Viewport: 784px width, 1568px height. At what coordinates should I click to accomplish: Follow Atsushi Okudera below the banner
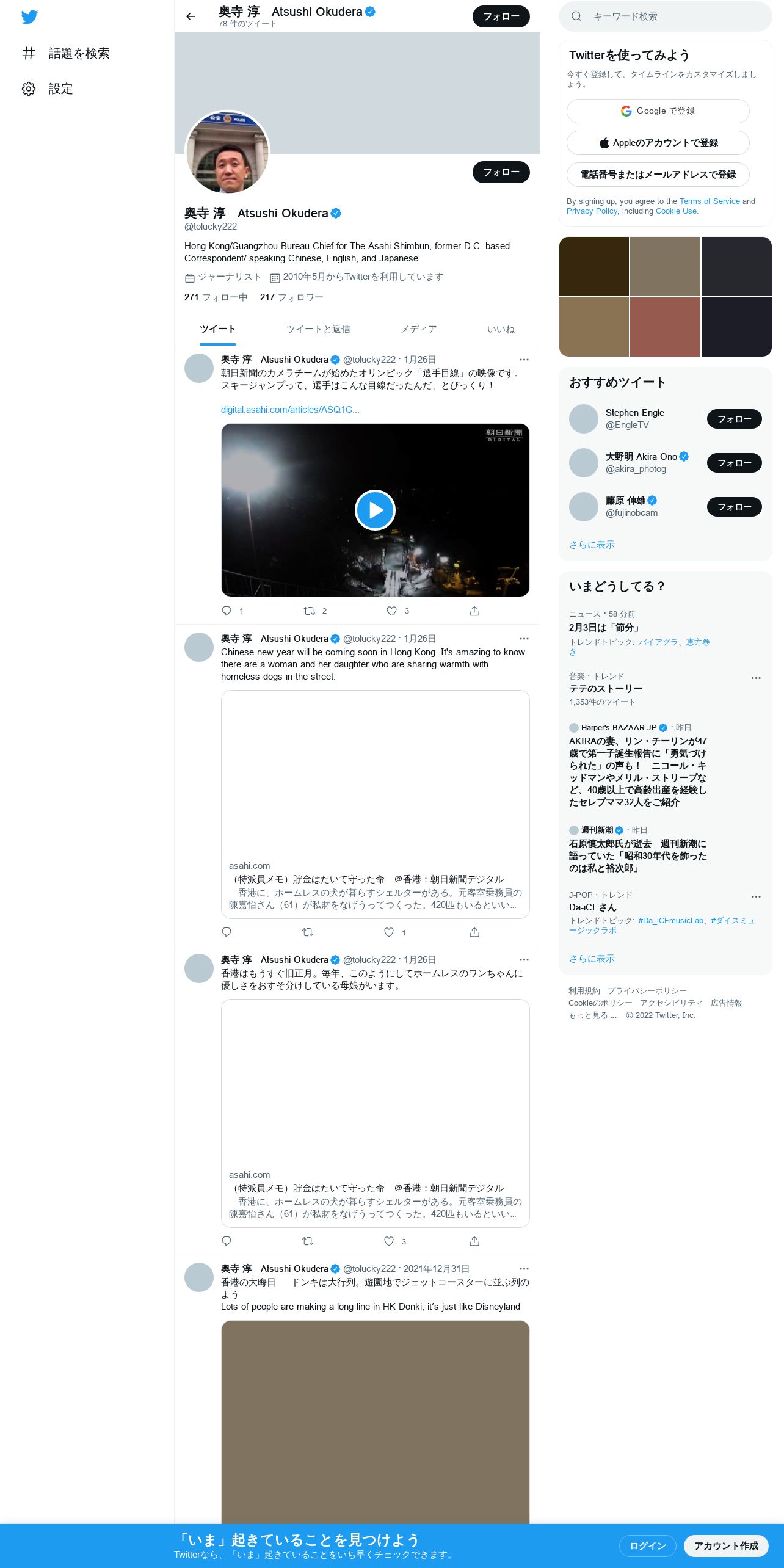(x=501, y=172)
